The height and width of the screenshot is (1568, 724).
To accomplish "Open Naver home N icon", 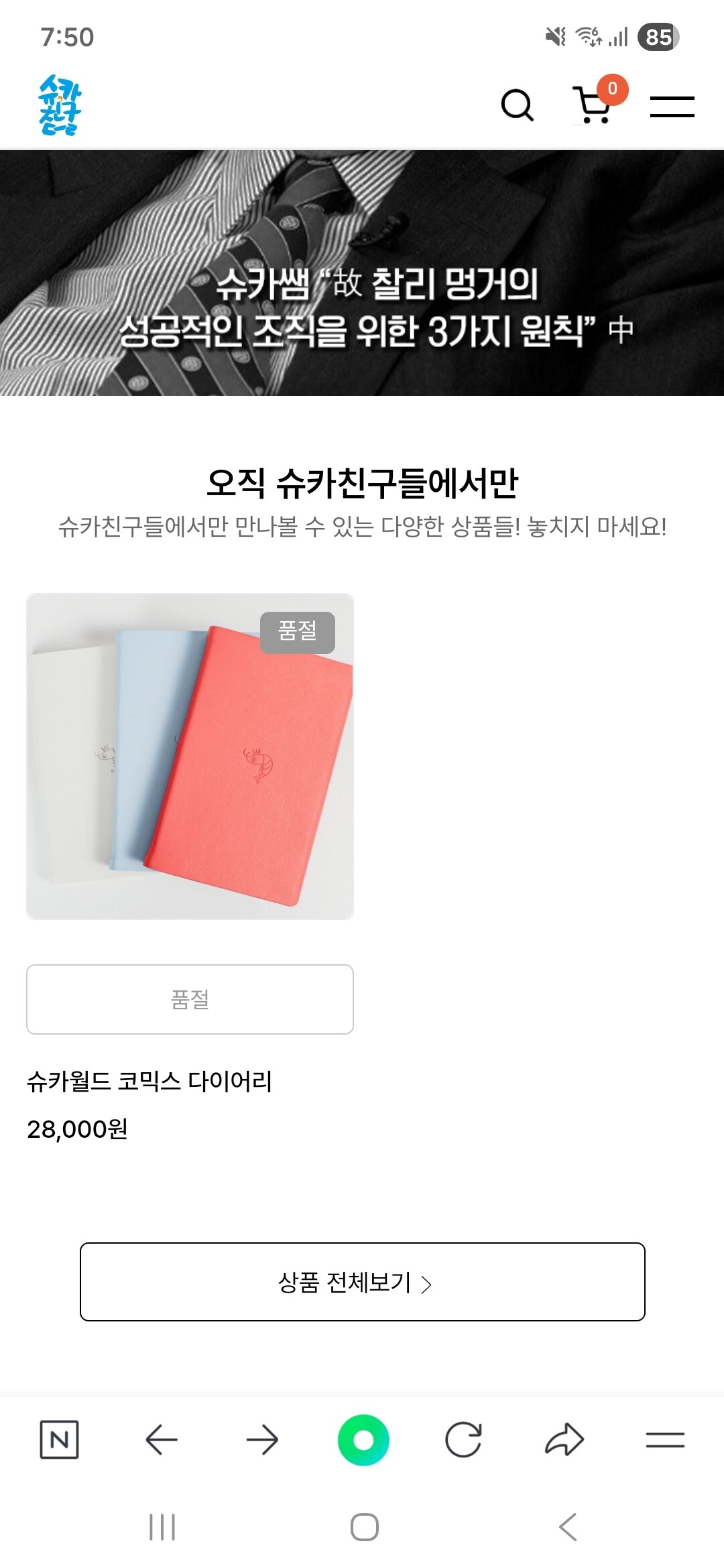I will click(x=59, y=1439).
